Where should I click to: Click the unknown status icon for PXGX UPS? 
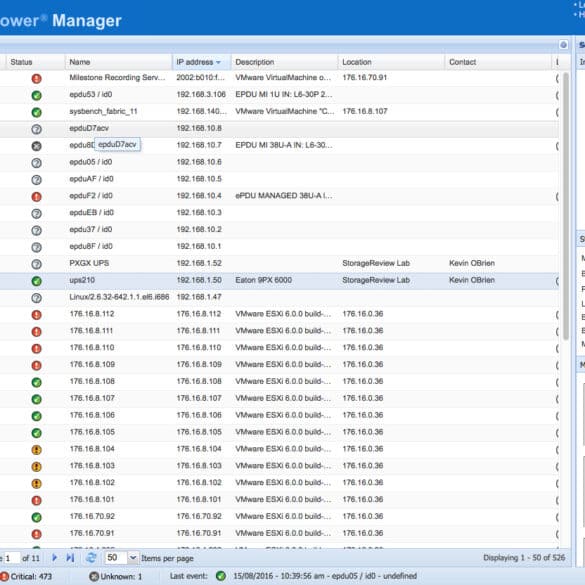(37, 264)
